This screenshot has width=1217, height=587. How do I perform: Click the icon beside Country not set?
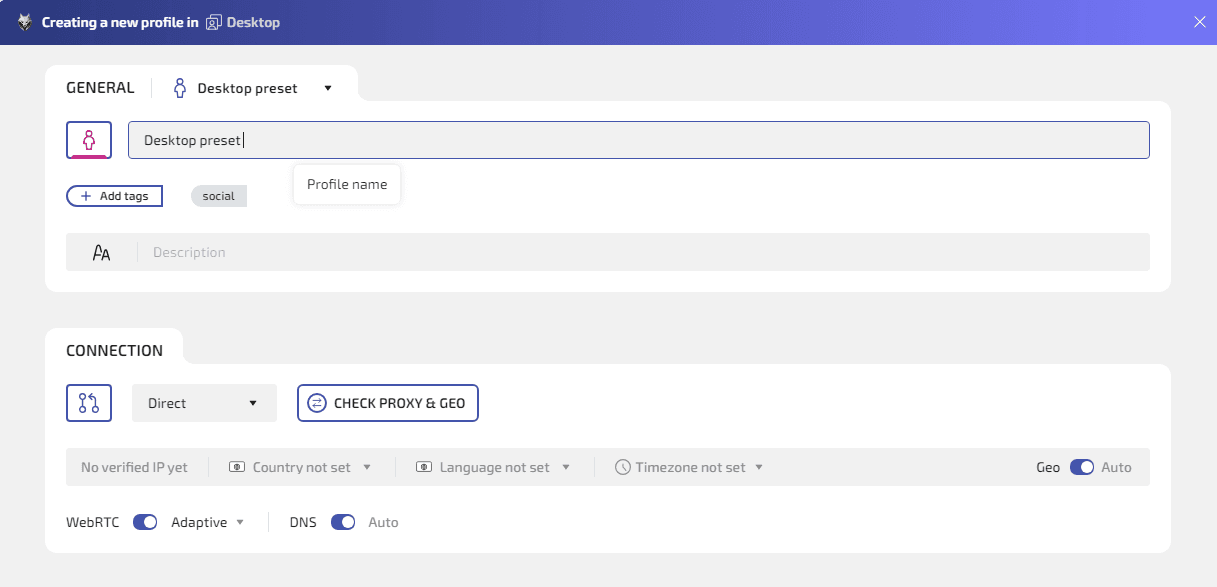point(237,467)
